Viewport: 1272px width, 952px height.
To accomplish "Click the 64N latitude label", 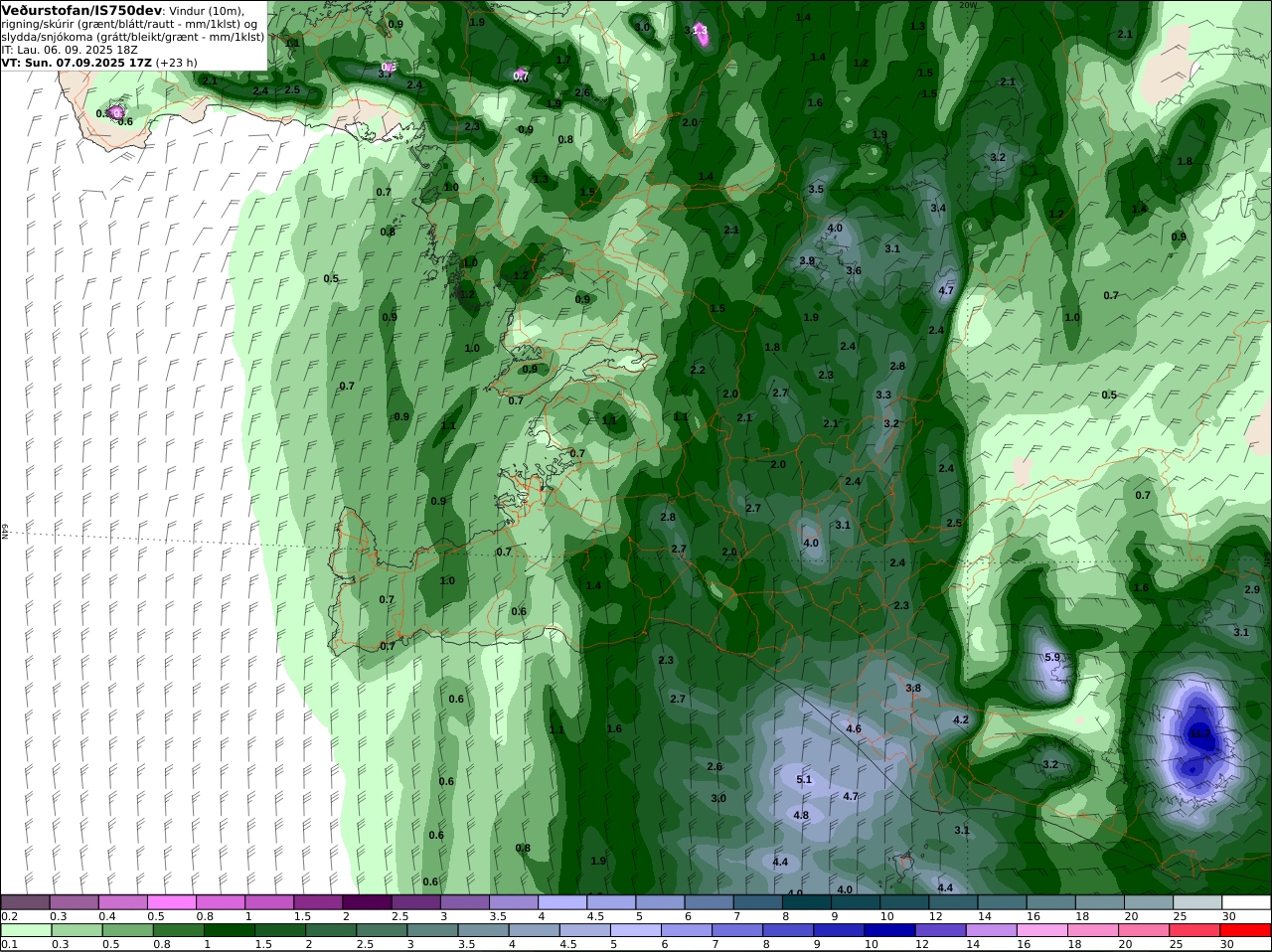I will [x=5, y=533].
